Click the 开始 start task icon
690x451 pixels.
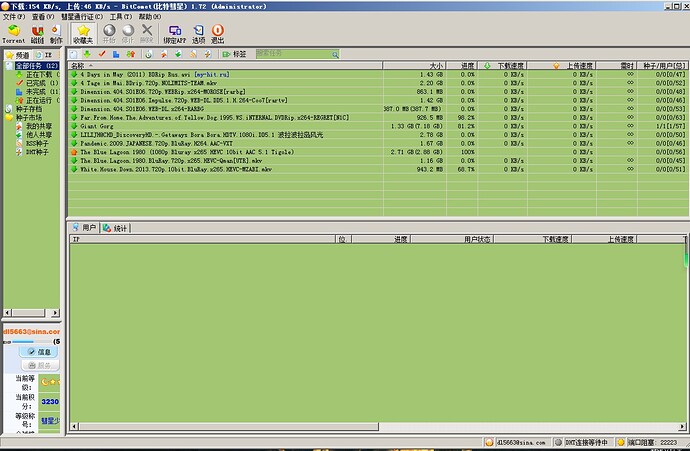point(109,34)
